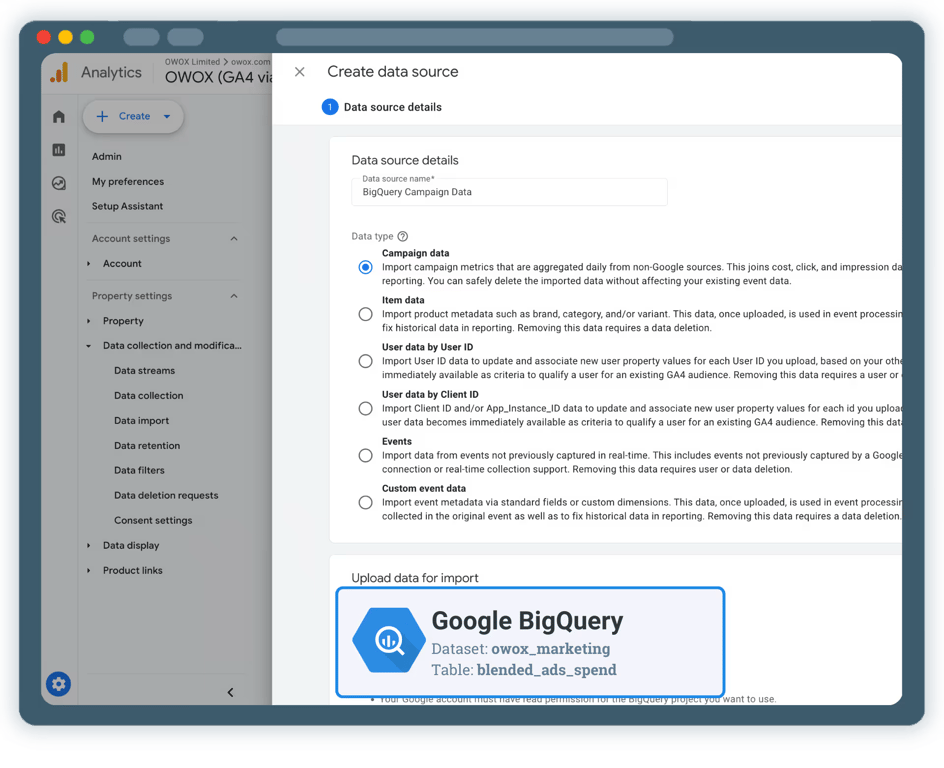Close the Create data source panel

[299, 72]
